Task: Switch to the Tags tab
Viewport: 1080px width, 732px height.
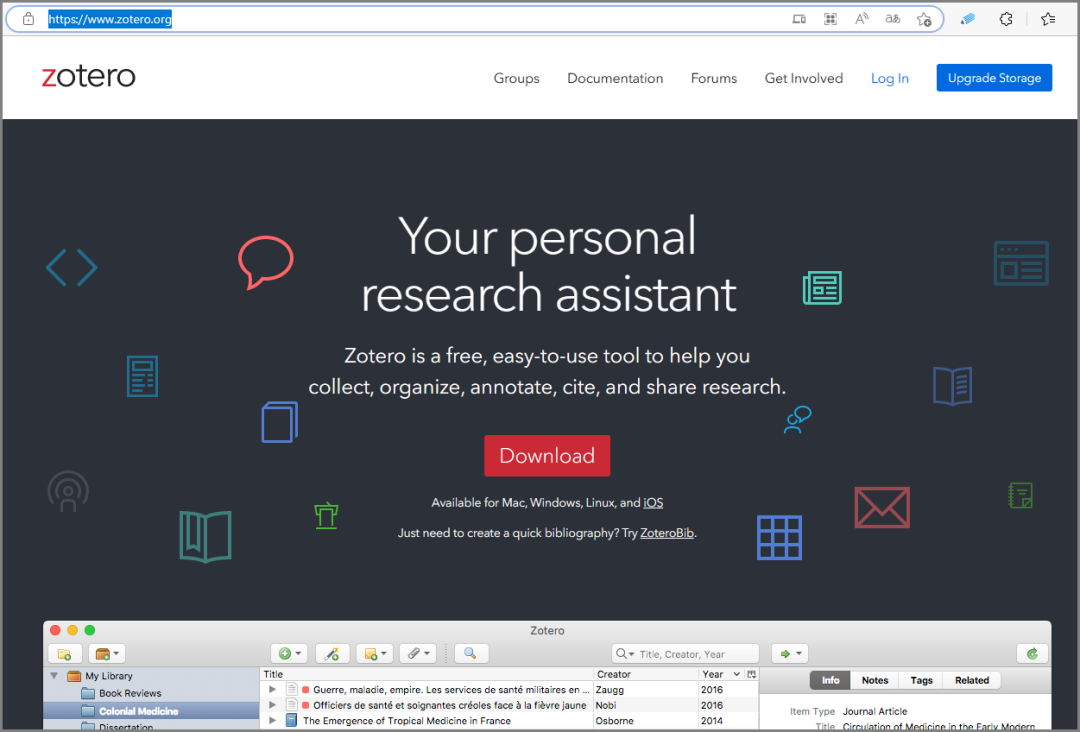Action: [921, 680]
